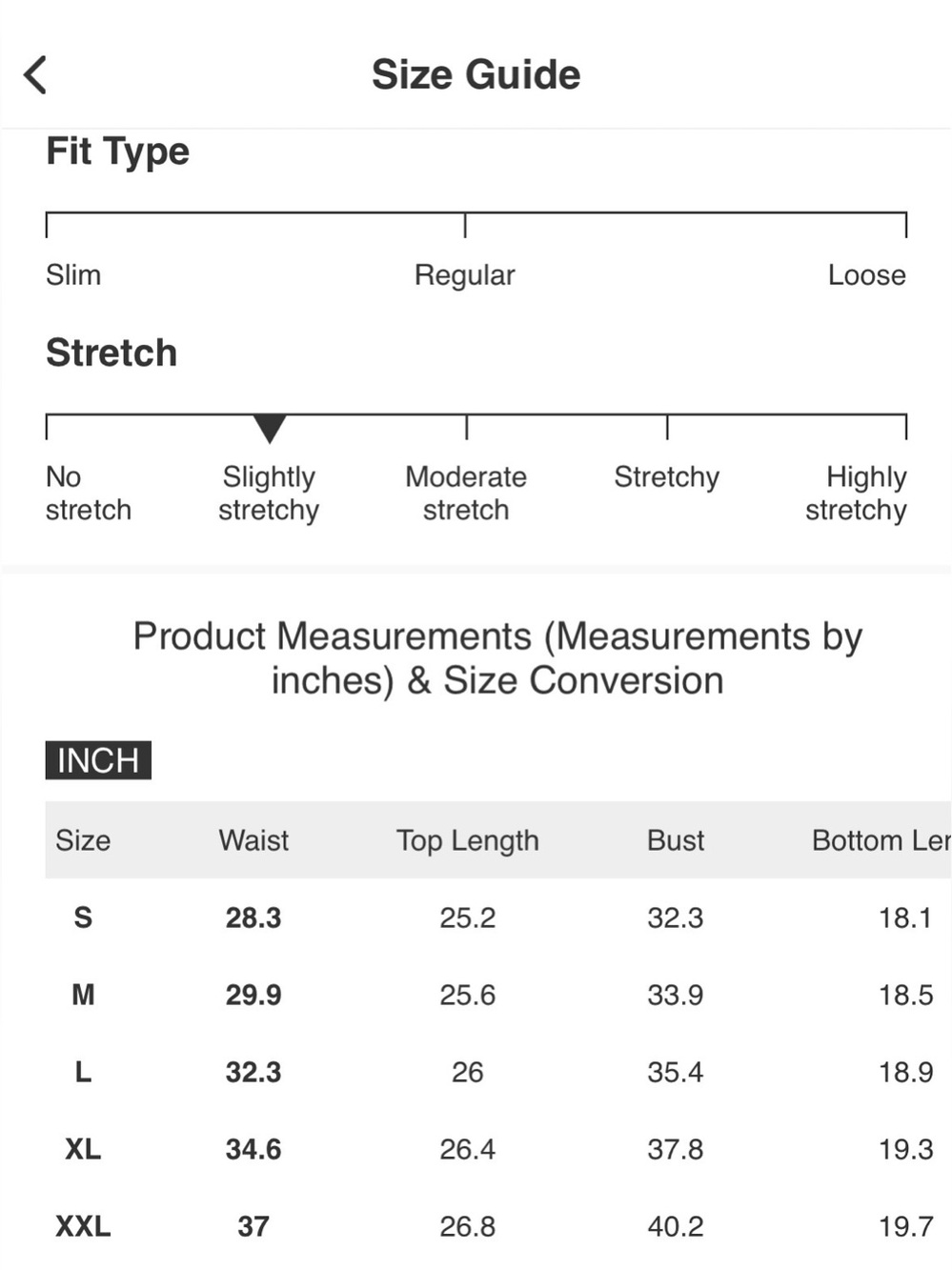
Task: Click the 28.3 waist value for S
Action: pyautogui.click(x=253, y=917)
